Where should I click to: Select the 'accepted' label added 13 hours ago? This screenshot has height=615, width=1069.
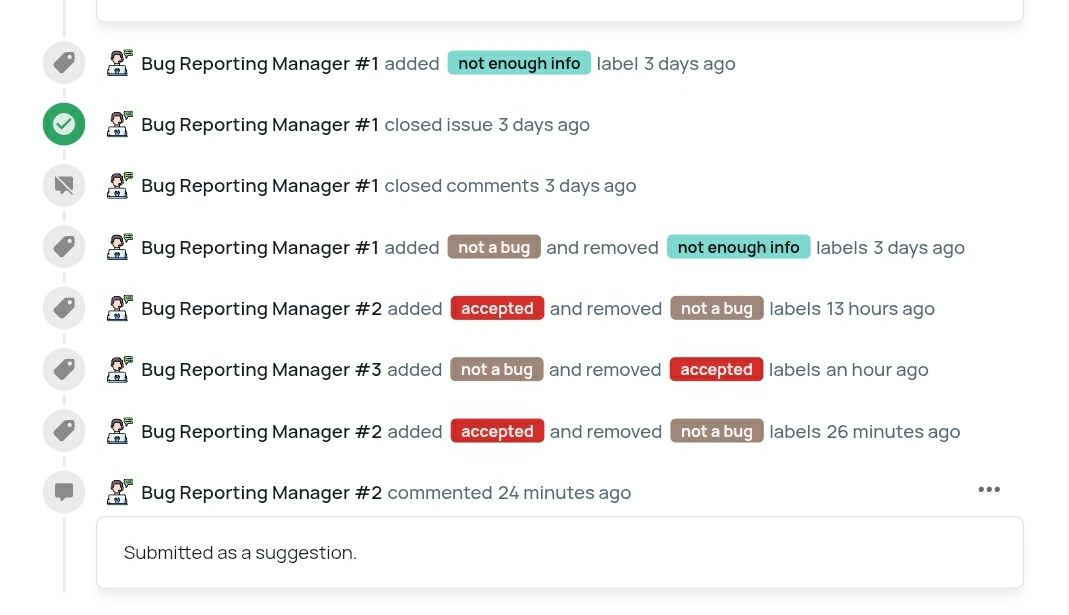tap(497, 308)
